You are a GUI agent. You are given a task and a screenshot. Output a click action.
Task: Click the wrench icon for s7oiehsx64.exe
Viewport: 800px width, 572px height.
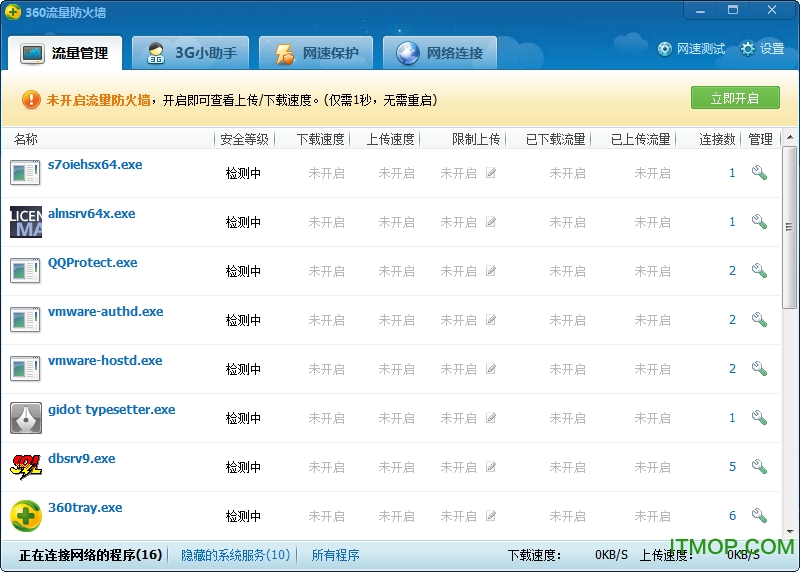click(759, 173)
